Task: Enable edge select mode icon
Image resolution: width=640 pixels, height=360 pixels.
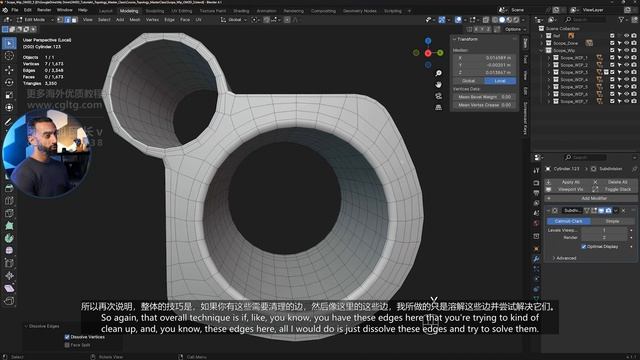Action: point(67,20)
